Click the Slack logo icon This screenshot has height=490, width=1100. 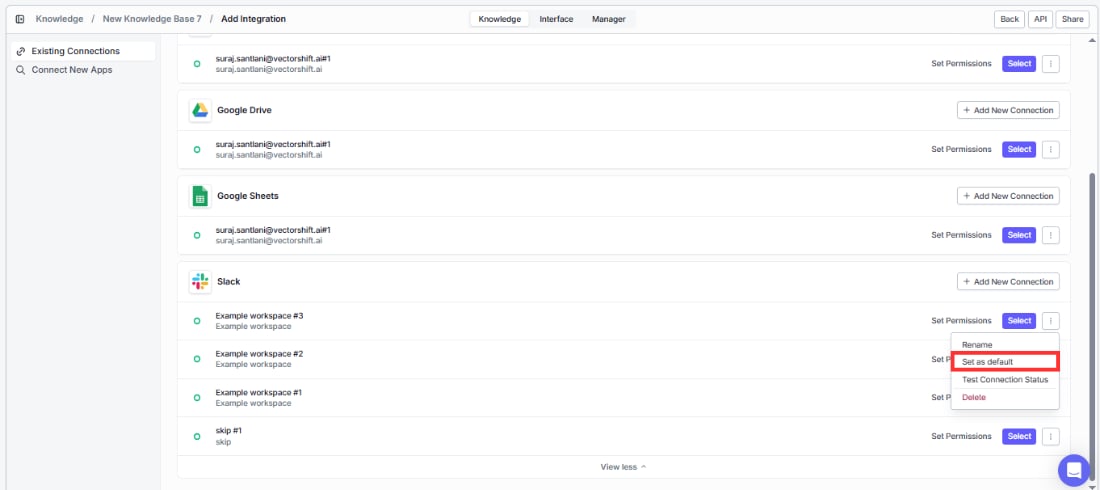[x=200, y=282]
